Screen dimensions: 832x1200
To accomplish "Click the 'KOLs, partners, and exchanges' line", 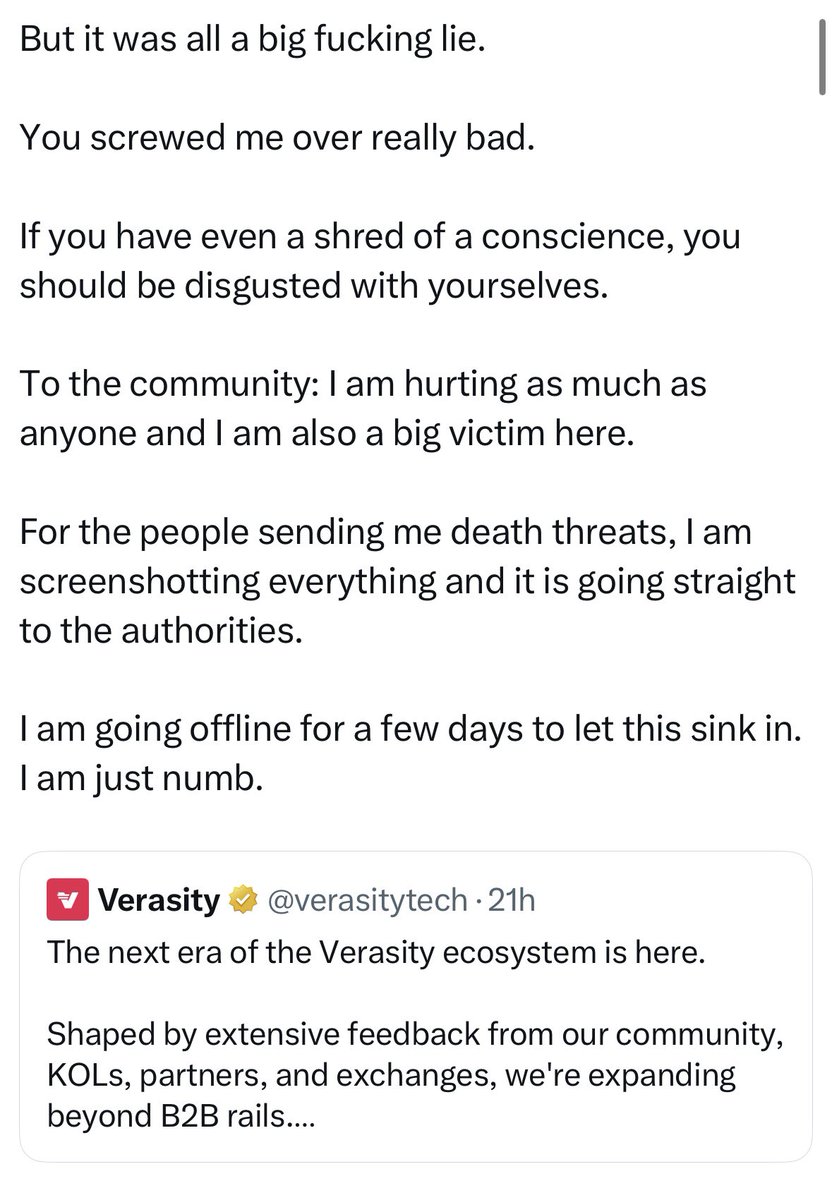I will pyautogui.click(x=391, y=1077).
